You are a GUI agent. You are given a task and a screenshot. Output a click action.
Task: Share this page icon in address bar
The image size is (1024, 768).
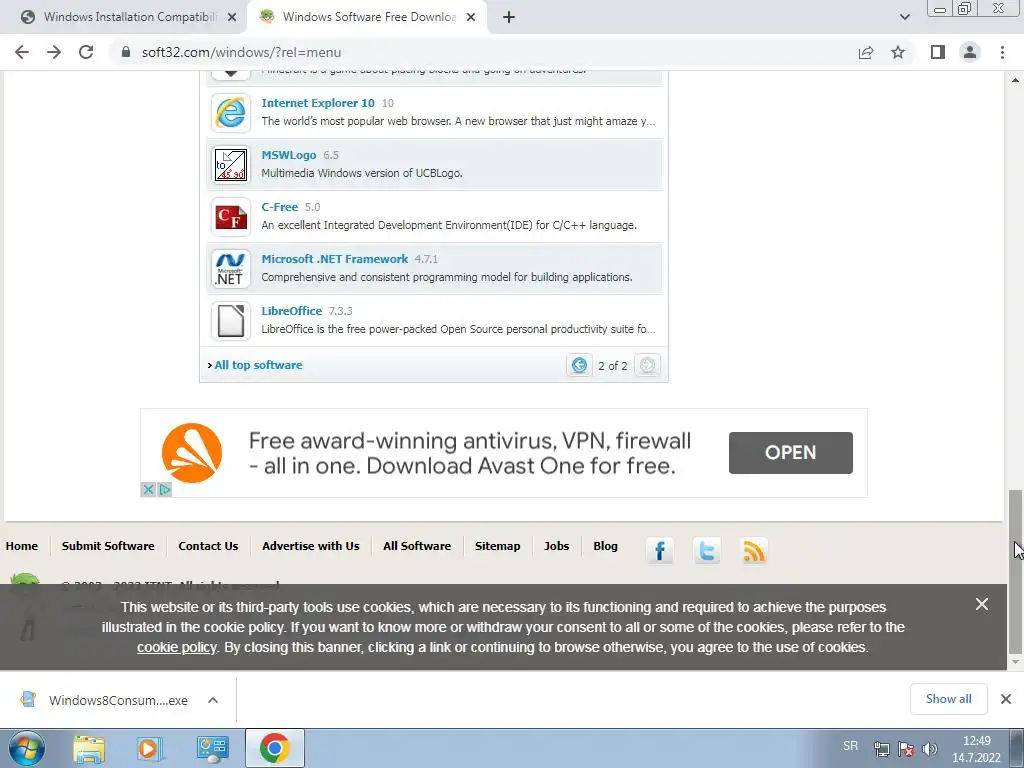pyautogui.click(x=866, y=52)
